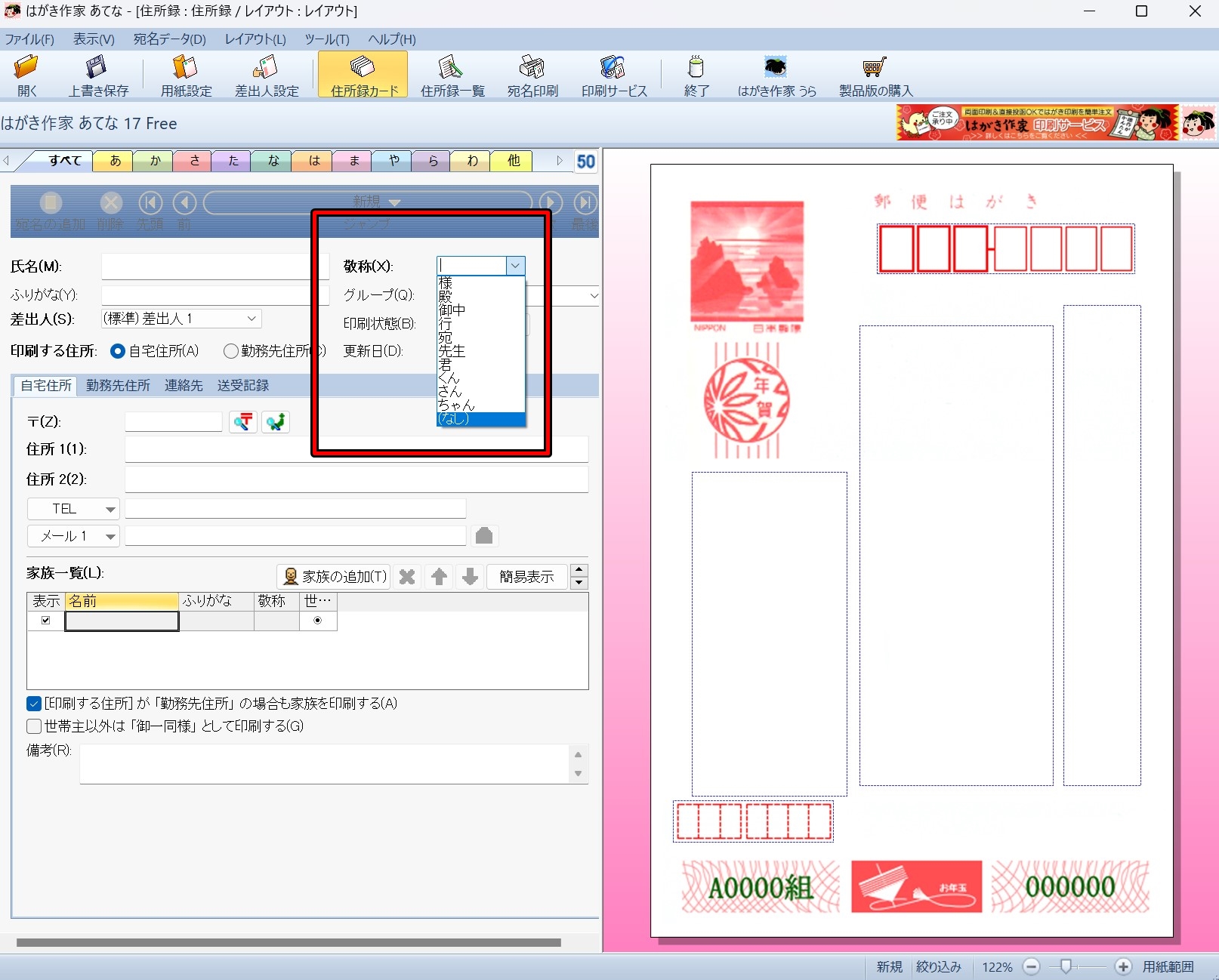Screen dimensions: 1219x980
Task: Expand the 敬称 combo box arrow
Action: tap(516, 266)
